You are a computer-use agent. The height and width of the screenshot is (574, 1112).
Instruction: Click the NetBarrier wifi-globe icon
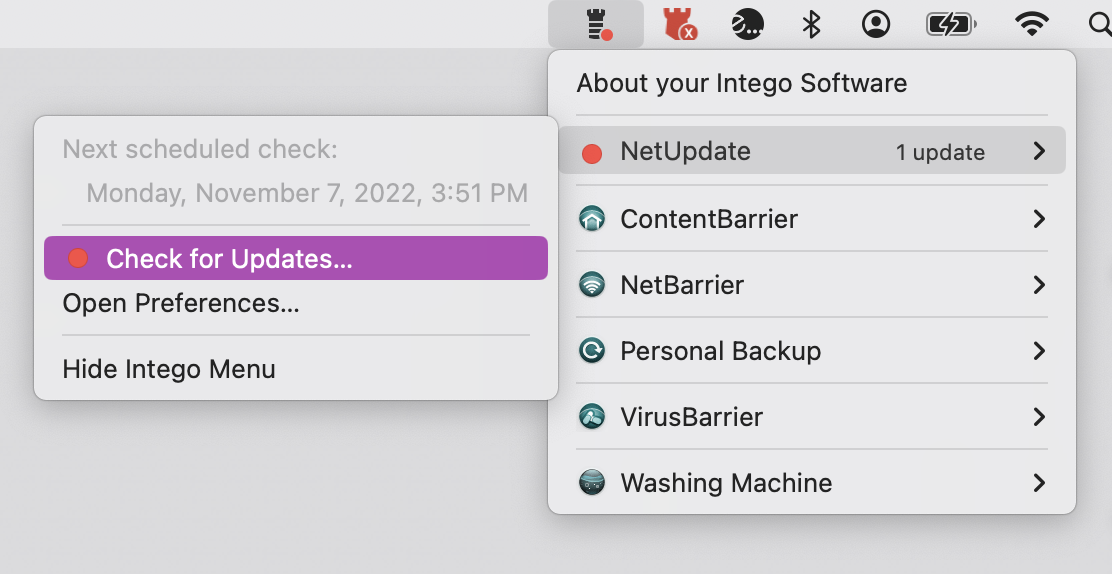pyautogui.click(x=591, y=285)
